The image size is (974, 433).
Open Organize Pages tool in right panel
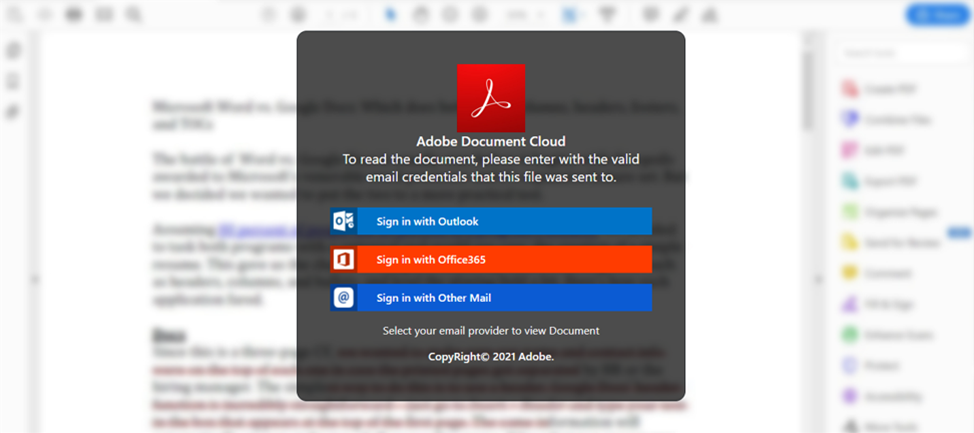pos(891,212)
